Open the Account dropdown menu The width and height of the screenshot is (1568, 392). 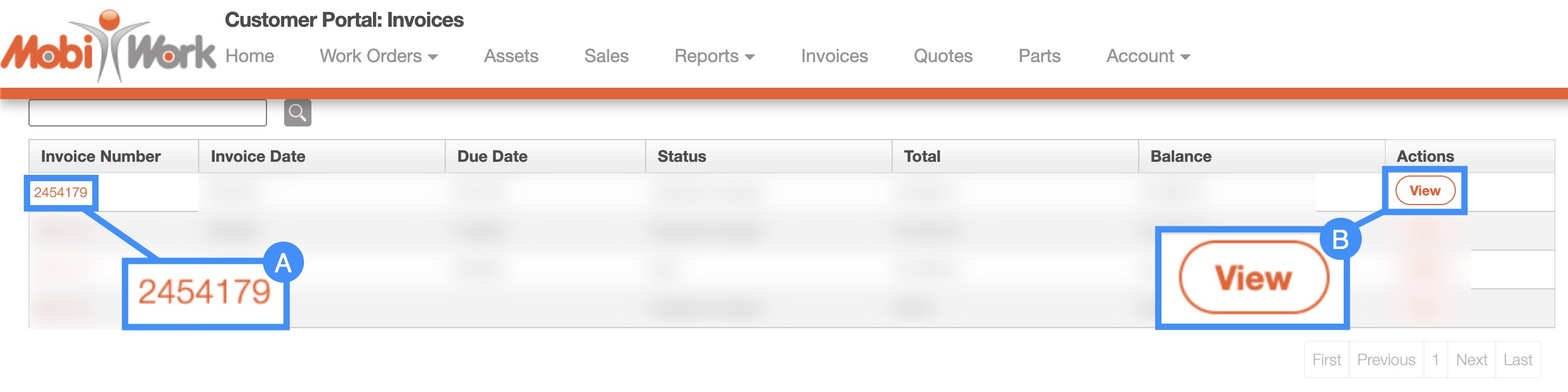coord(1147,56)
